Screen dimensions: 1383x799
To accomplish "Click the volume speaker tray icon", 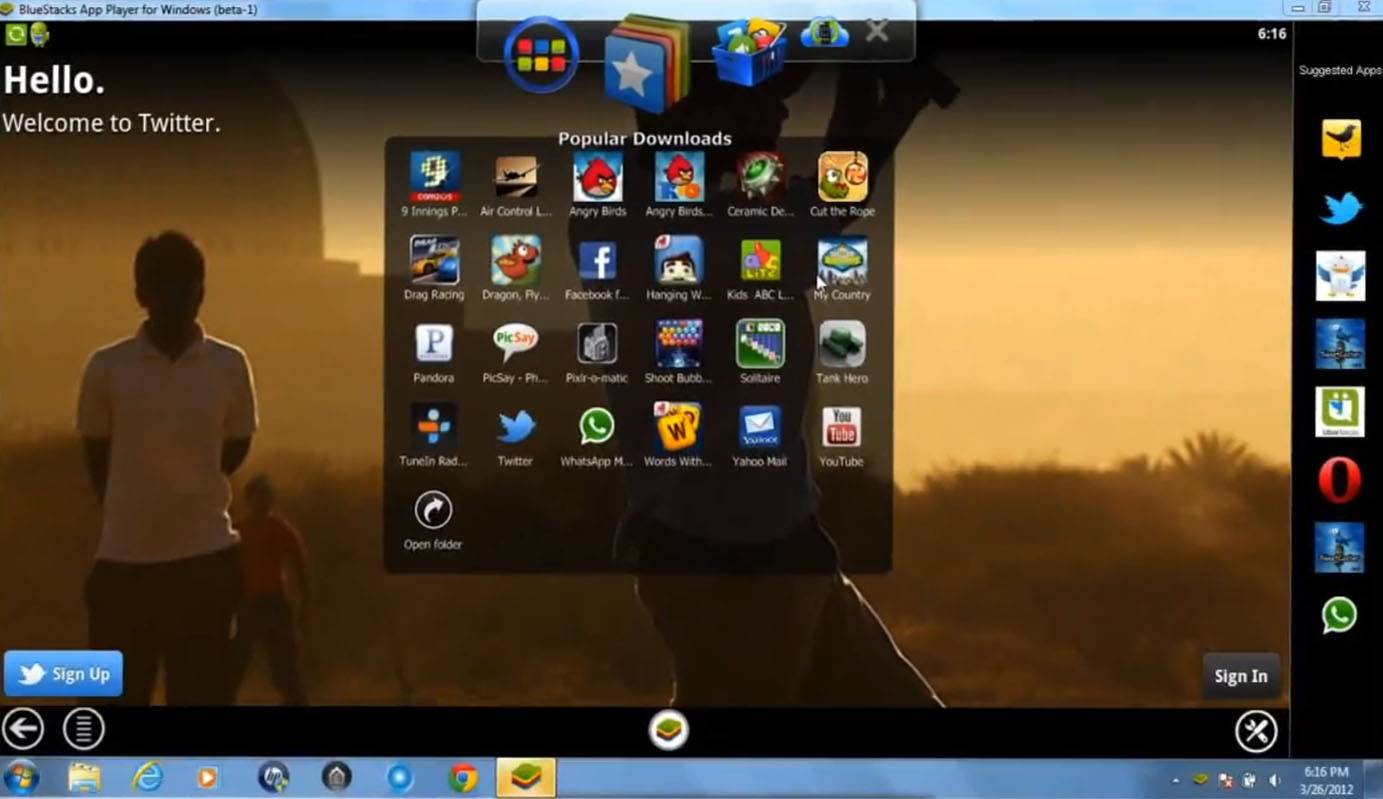I will pyautogui.click(x=1275, y=779).
